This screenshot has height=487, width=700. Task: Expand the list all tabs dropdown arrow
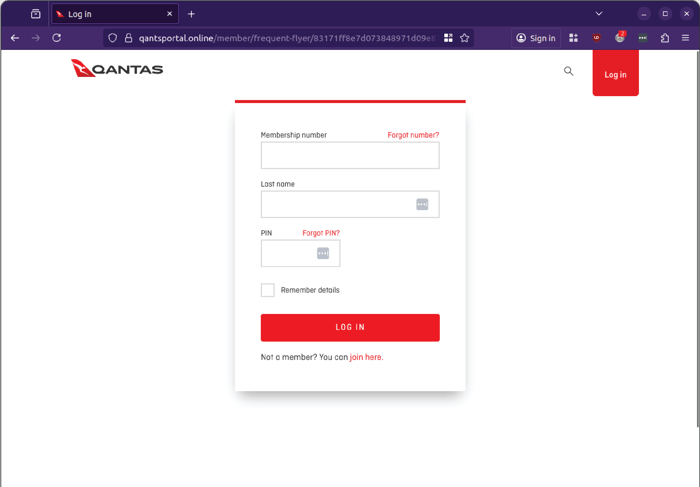pyautogui.click(x=599, y=14)
